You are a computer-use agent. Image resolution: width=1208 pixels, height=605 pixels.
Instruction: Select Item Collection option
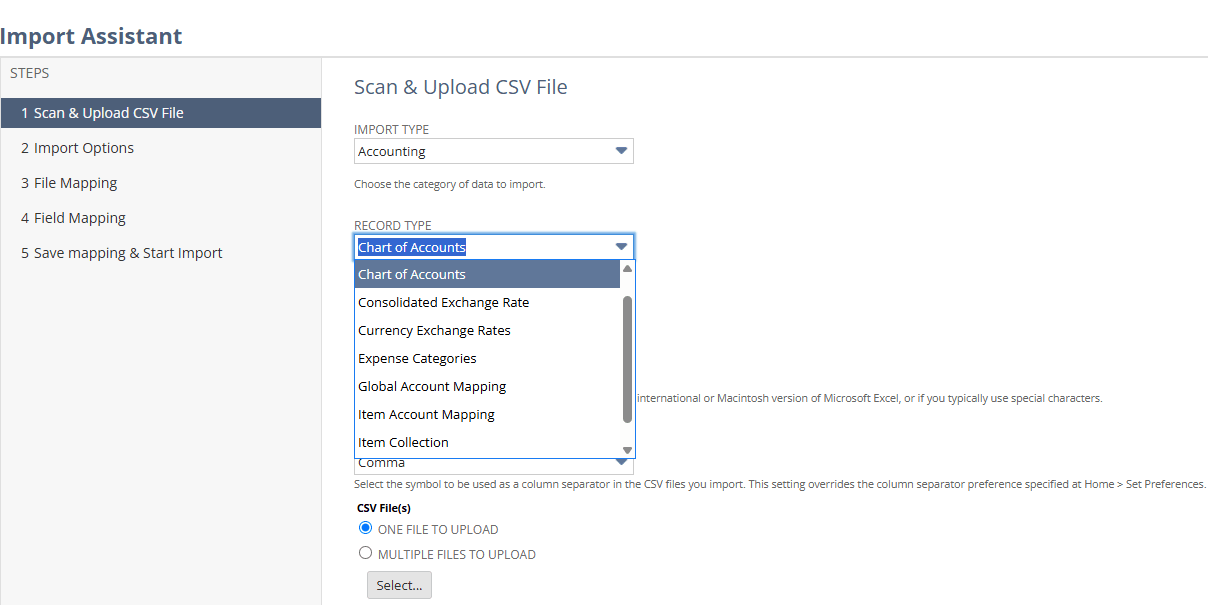[488, 442]
